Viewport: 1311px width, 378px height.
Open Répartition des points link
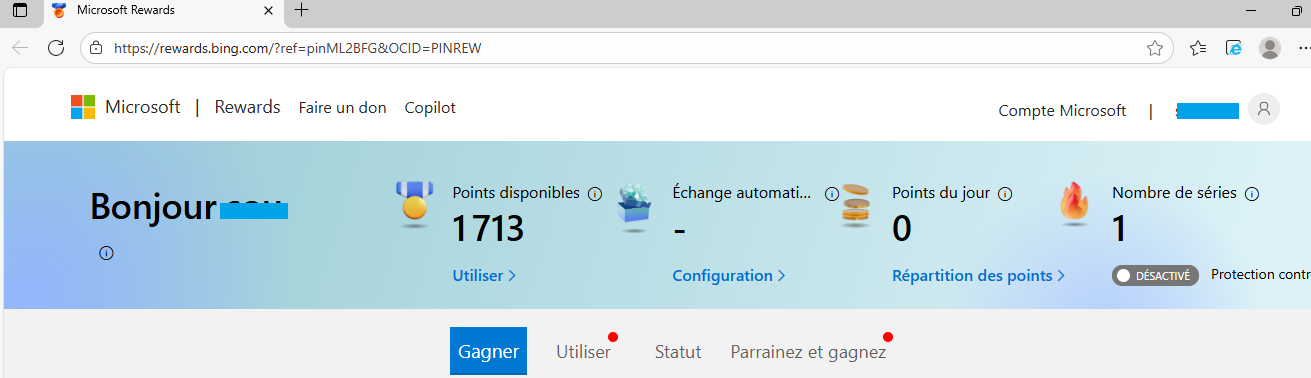(978, 275)
